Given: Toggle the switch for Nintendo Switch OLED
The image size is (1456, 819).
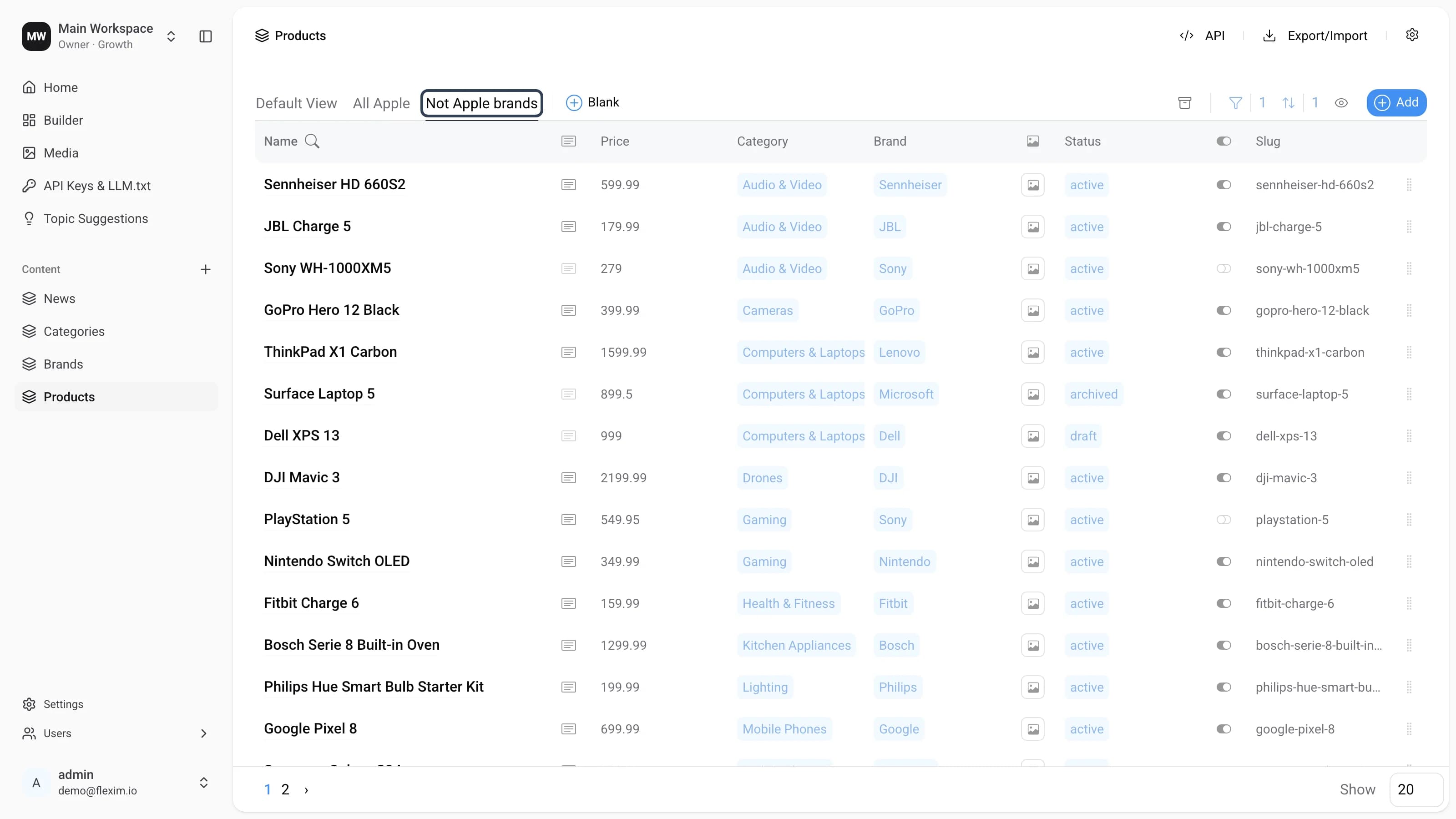Looking at the screenshot, I should [1223, 561].
